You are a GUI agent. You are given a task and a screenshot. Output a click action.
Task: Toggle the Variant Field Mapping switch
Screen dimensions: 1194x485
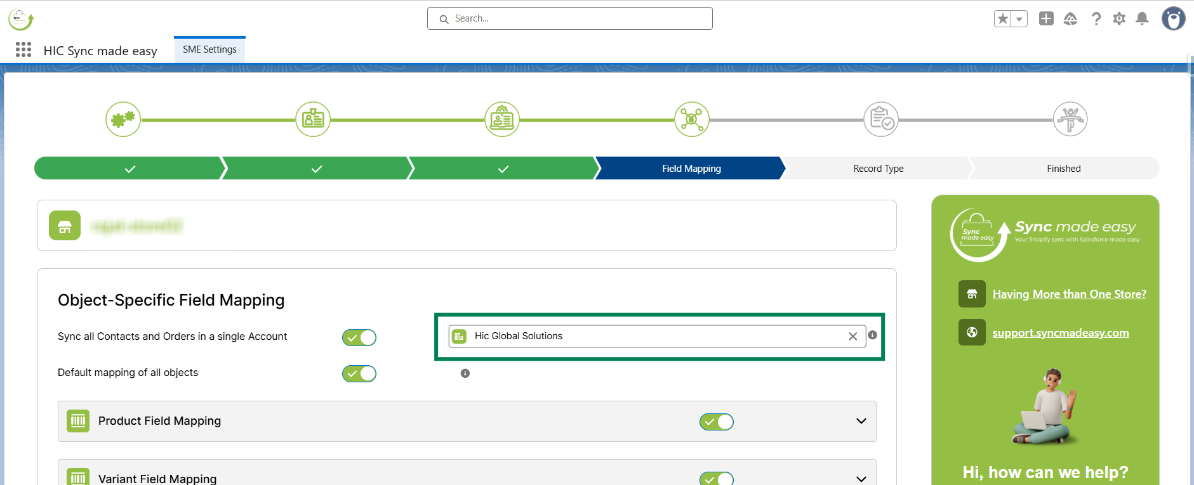point(717,479)
